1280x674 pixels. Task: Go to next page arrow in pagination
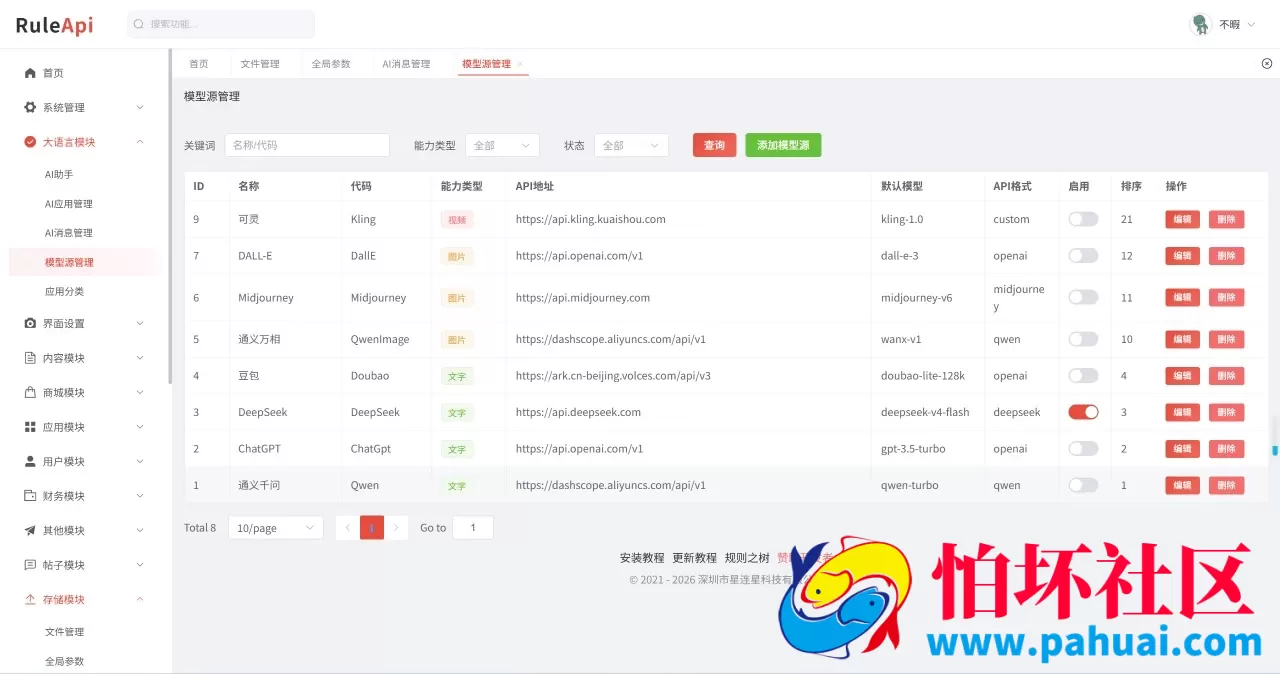[396, 527]
